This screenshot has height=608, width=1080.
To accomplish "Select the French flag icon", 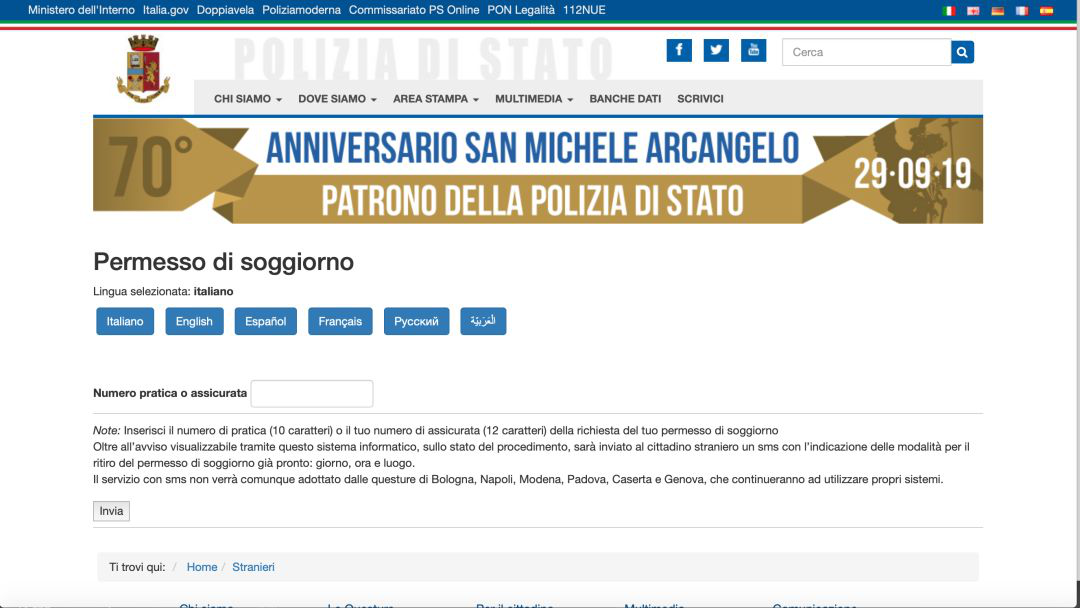I will [x=1022, y=10].
